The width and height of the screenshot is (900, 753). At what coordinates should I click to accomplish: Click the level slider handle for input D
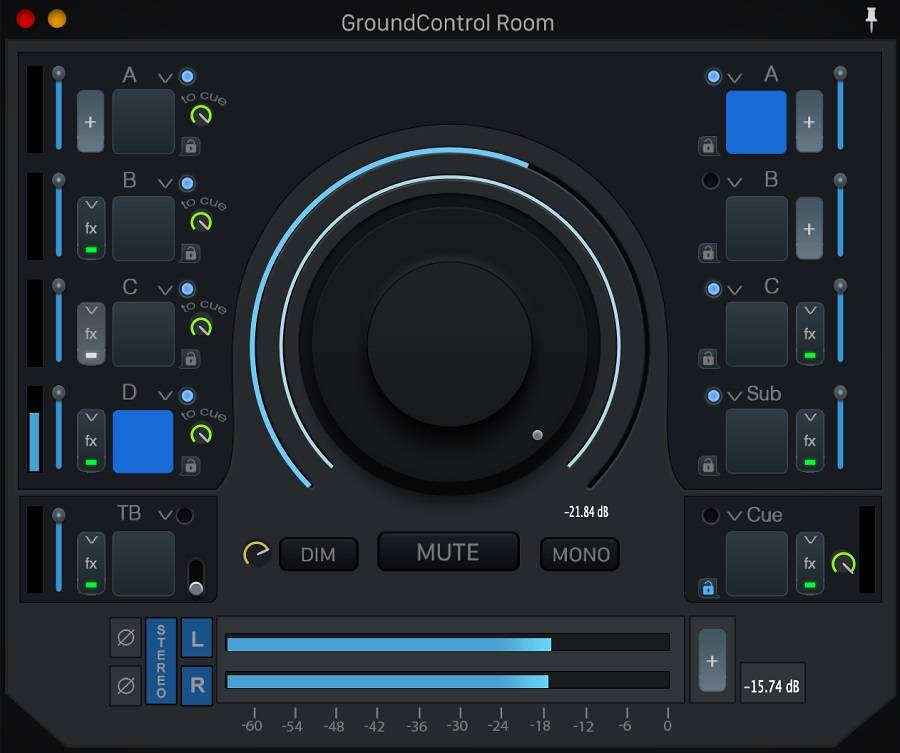coord(59,392)
